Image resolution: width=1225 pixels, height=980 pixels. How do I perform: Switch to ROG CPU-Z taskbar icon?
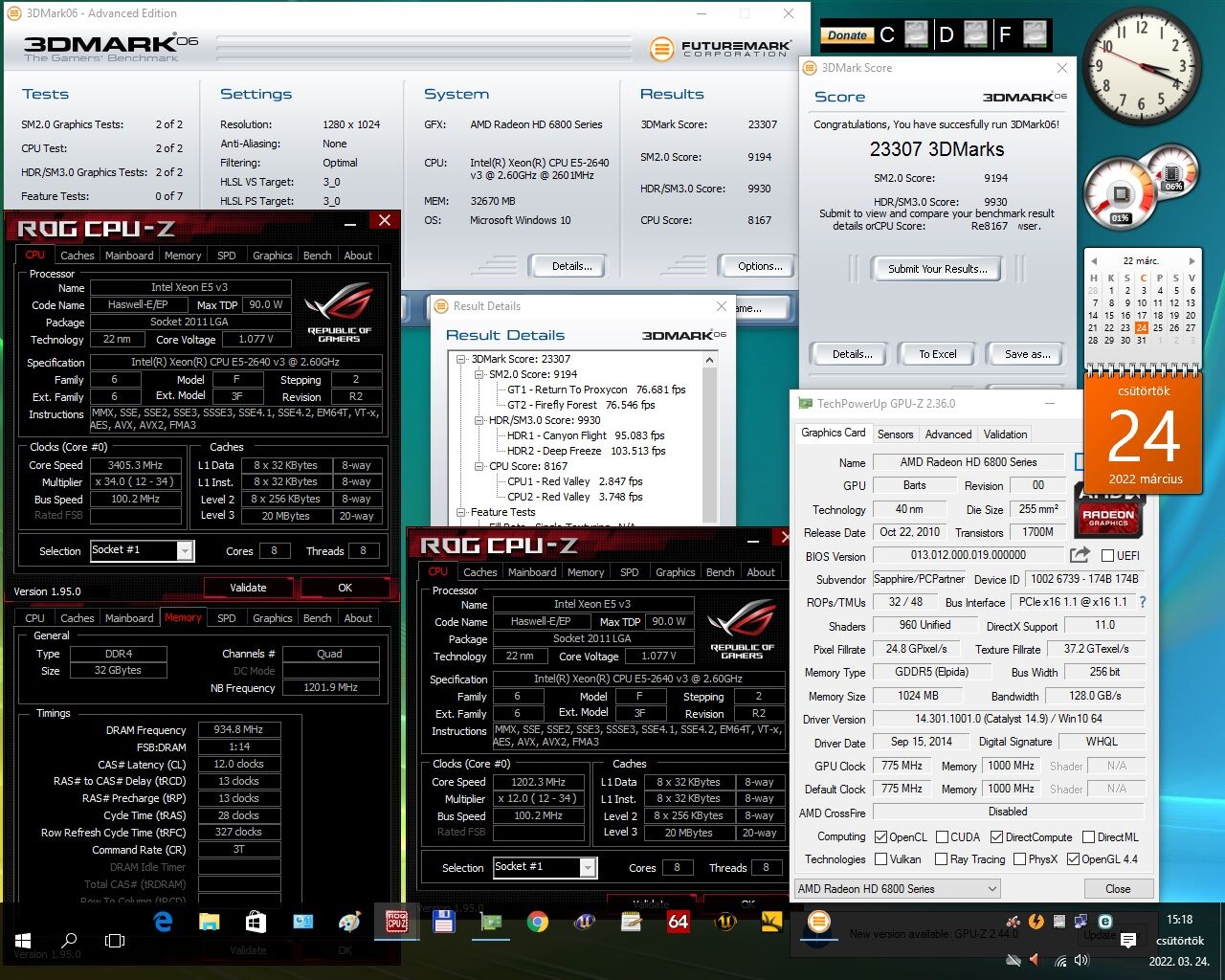(396, 922)
